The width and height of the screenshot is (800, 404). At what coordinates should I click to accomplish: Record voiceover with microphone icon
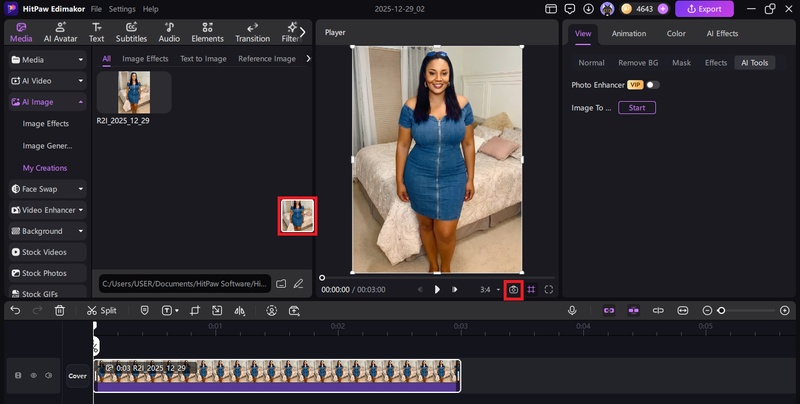click(x=572, y=310)
